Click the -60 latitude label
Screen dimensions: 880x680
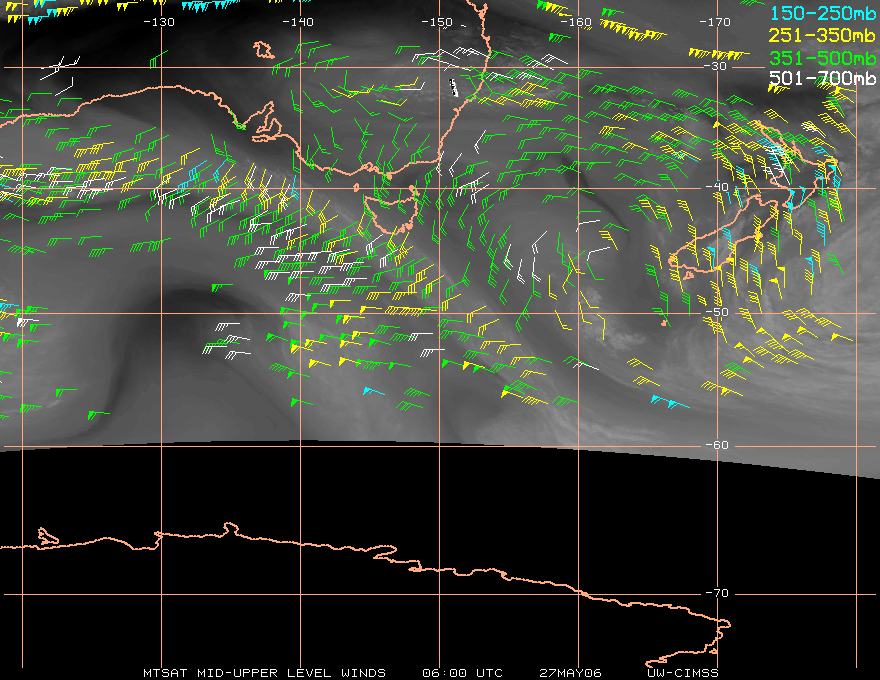717,445
